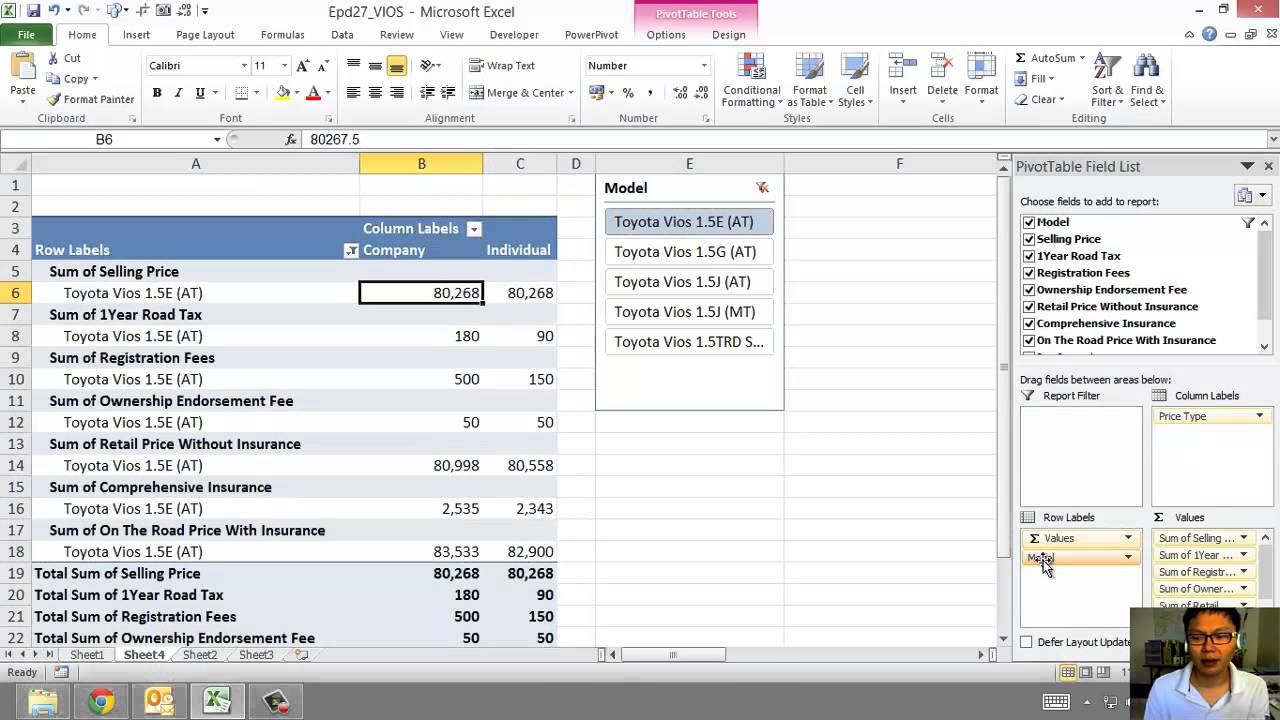Switch to Sheet2 worksheet tab
This screenshot has height=720, width=1280.
click(x=200, y=655)
